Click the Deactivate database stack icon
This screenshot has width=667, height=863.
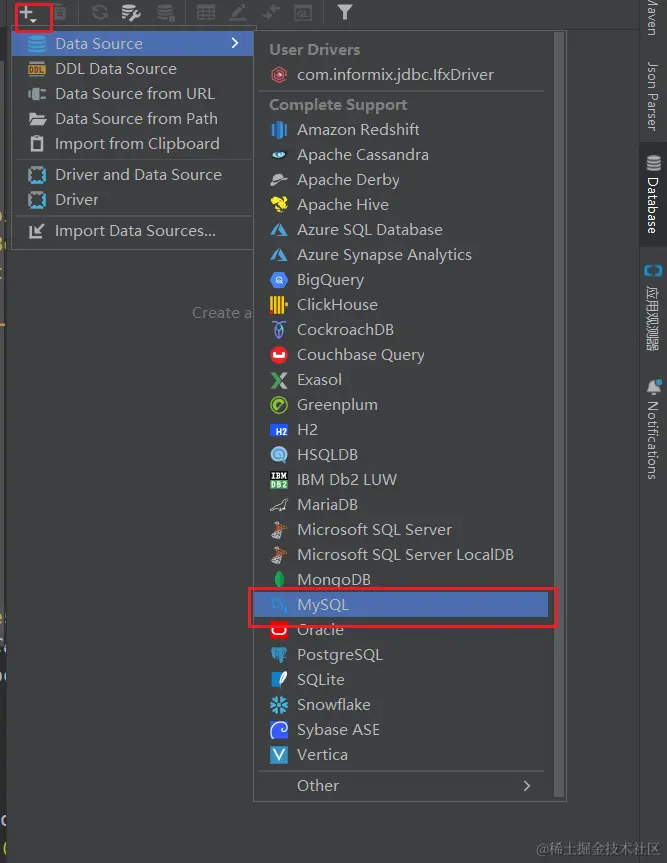165,12
